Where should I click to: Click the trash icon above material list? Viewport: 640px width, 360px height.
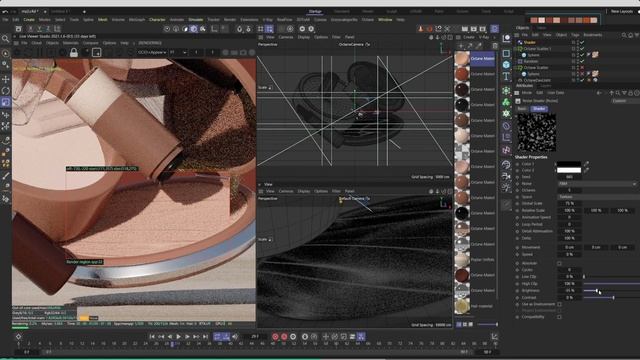tap(495, 46)
